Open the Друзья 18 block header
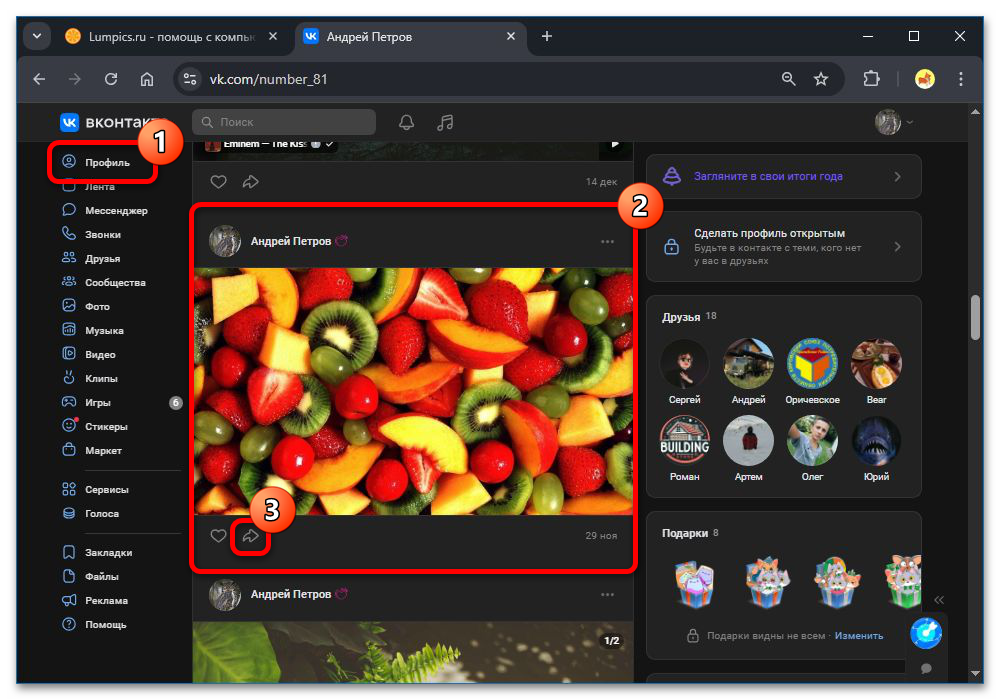1000x700 pixels. [x=689, y=317]
